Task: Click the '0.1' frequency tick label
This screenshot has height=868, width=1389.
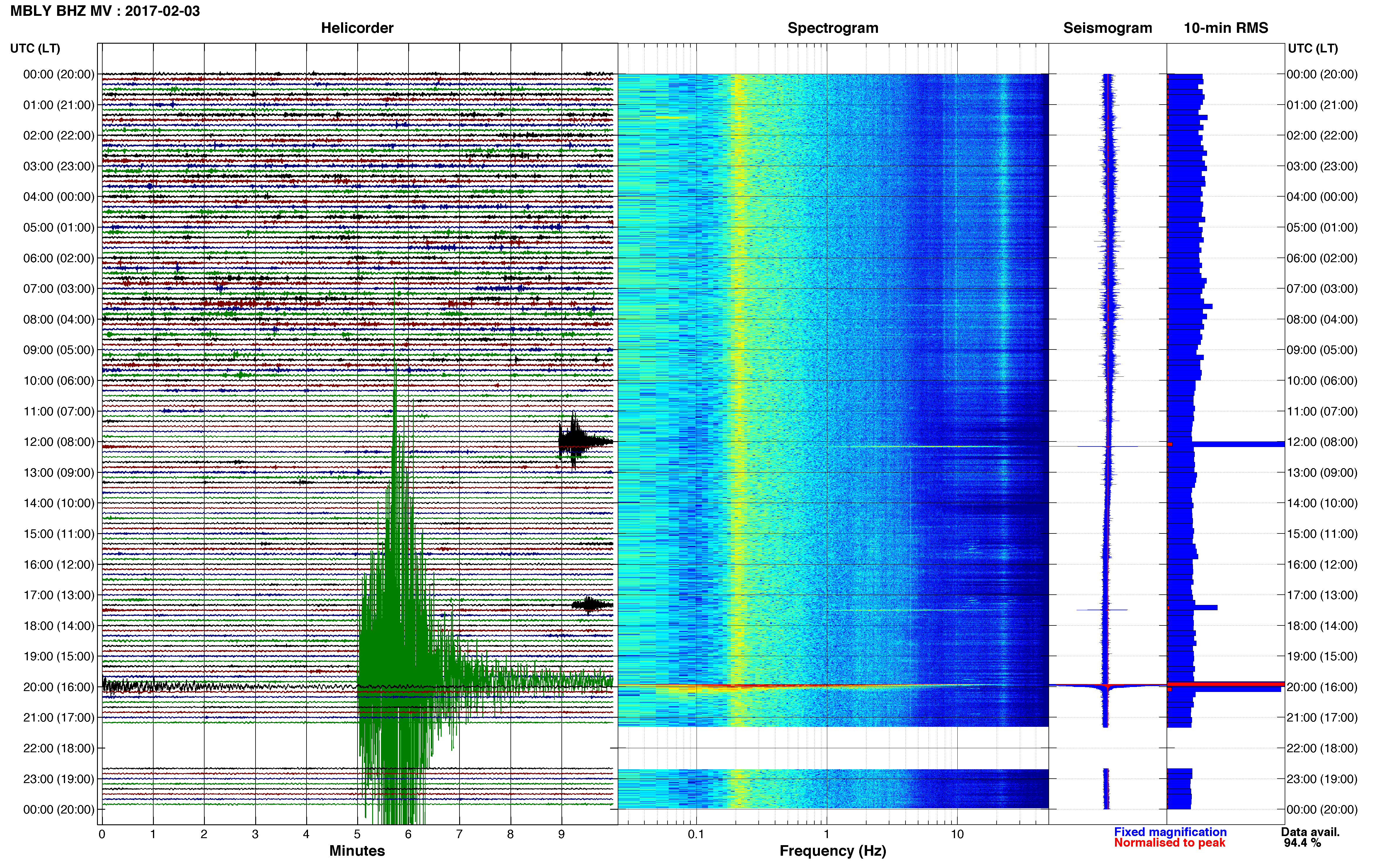Action: (x=696, y=834)
